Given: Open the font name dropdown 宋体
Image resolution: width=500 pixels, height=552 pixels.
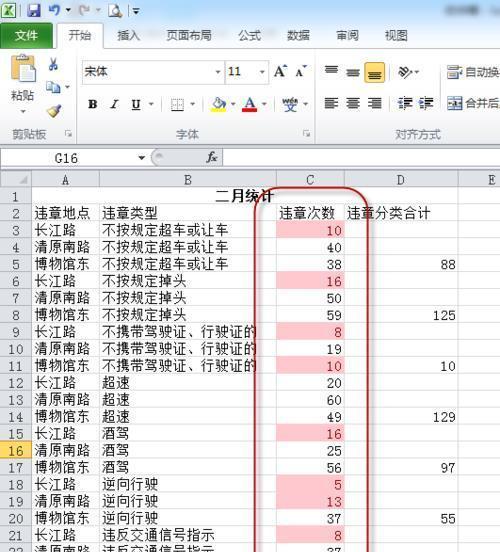Looking at the screenshot, I should [x=153, y=72].
